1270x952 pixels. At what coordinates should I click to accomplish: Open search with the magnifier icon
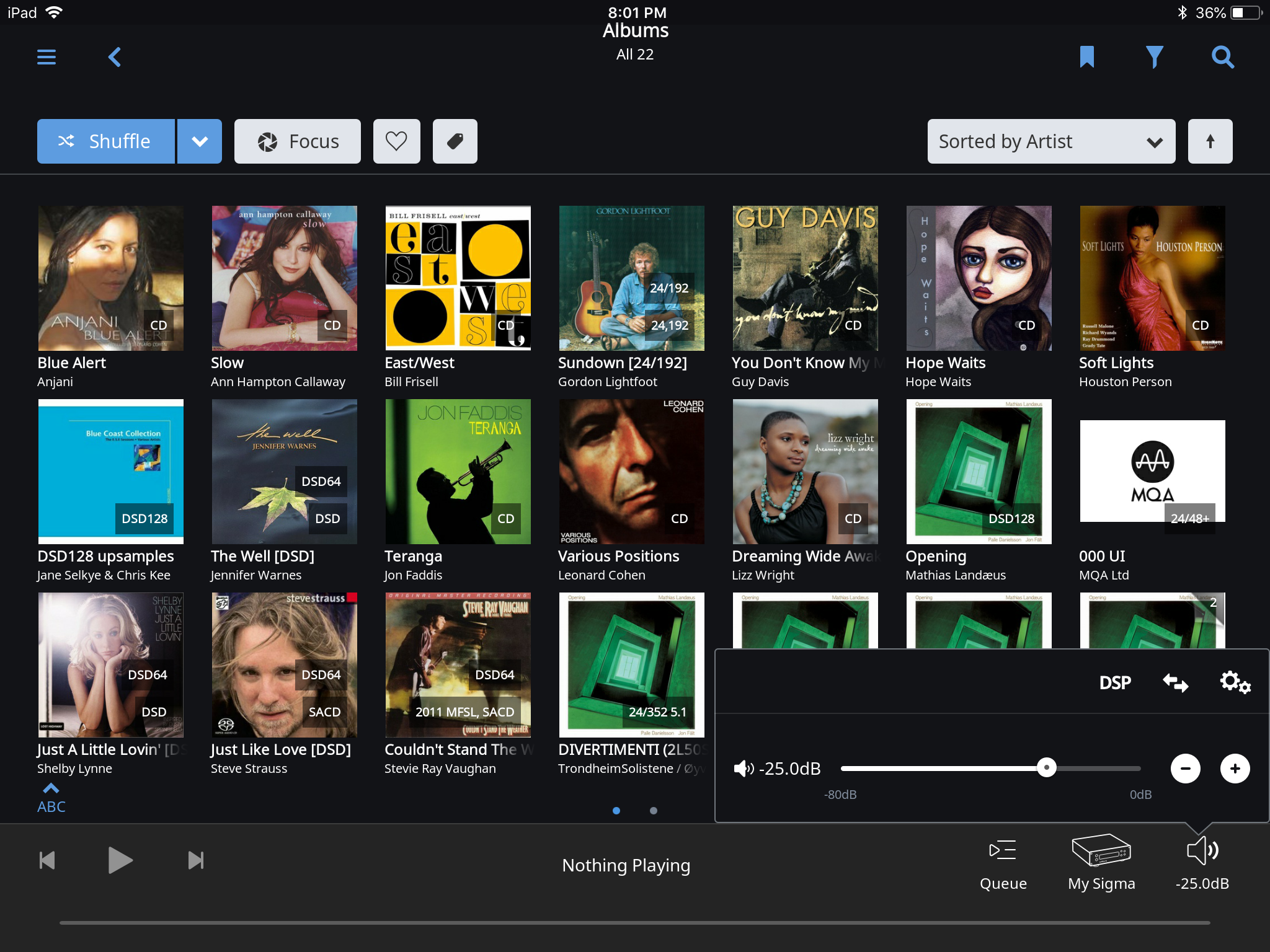point(1222,57)
